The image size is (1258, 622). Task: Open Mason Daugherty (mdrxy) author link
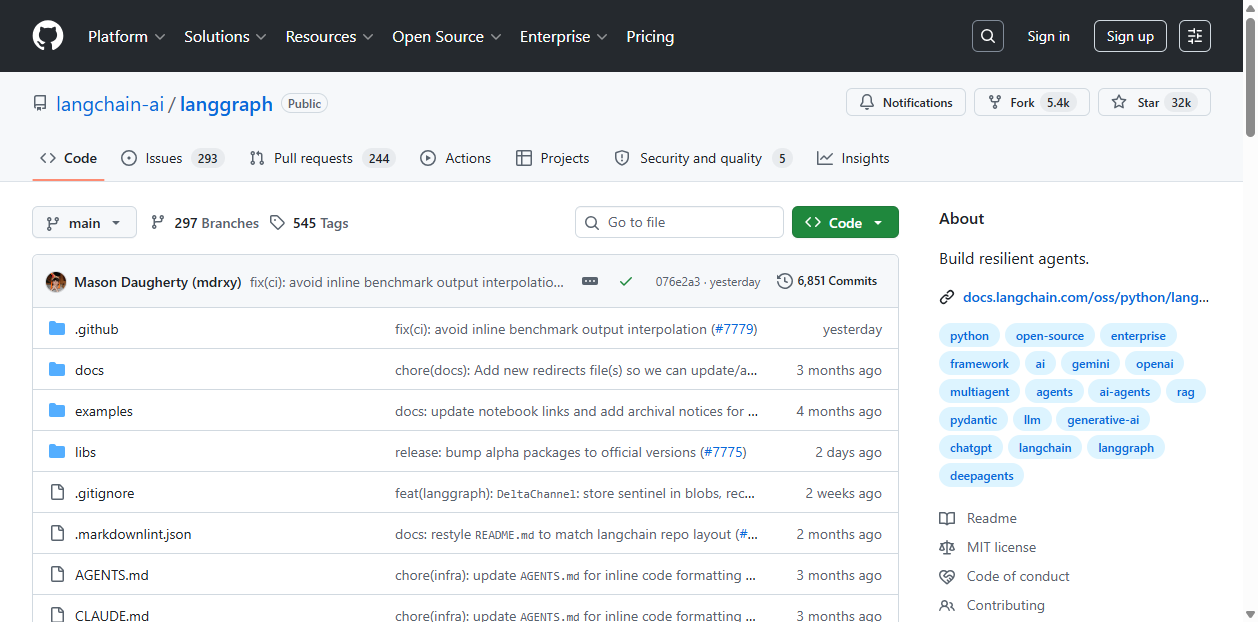tap(158, 282)
